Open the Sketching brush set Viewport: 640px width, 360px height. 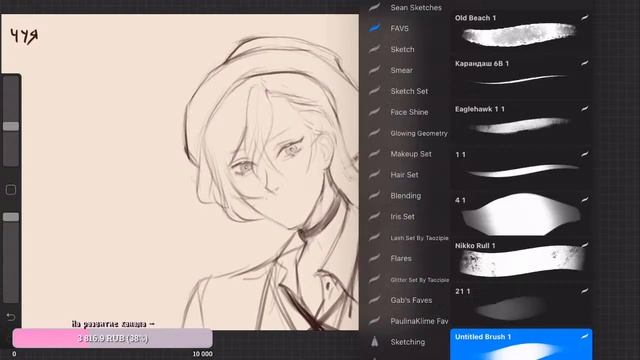tap(408, 342)
